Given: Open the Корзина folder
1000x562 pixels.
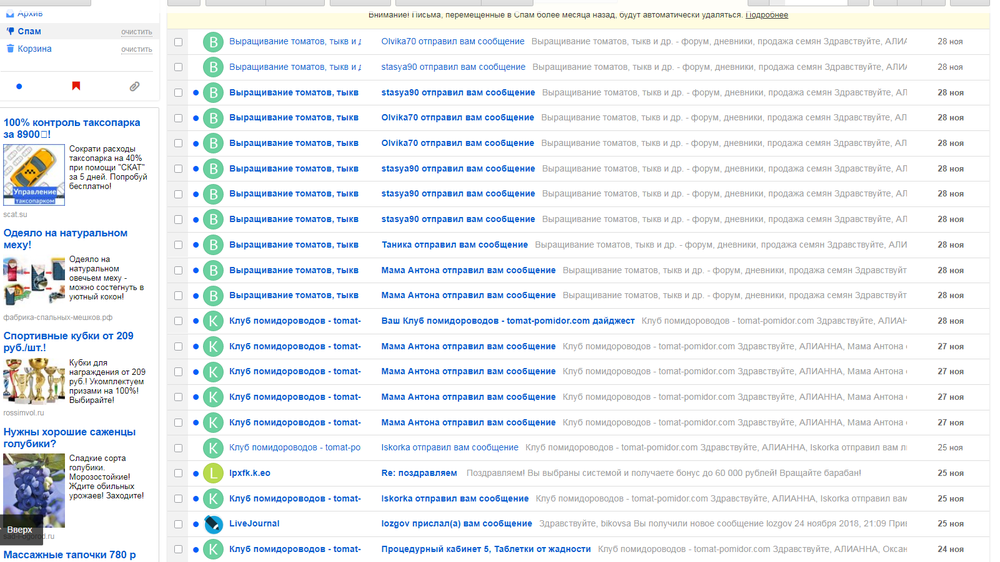Looking at the screenshot, I should [35, 48].
